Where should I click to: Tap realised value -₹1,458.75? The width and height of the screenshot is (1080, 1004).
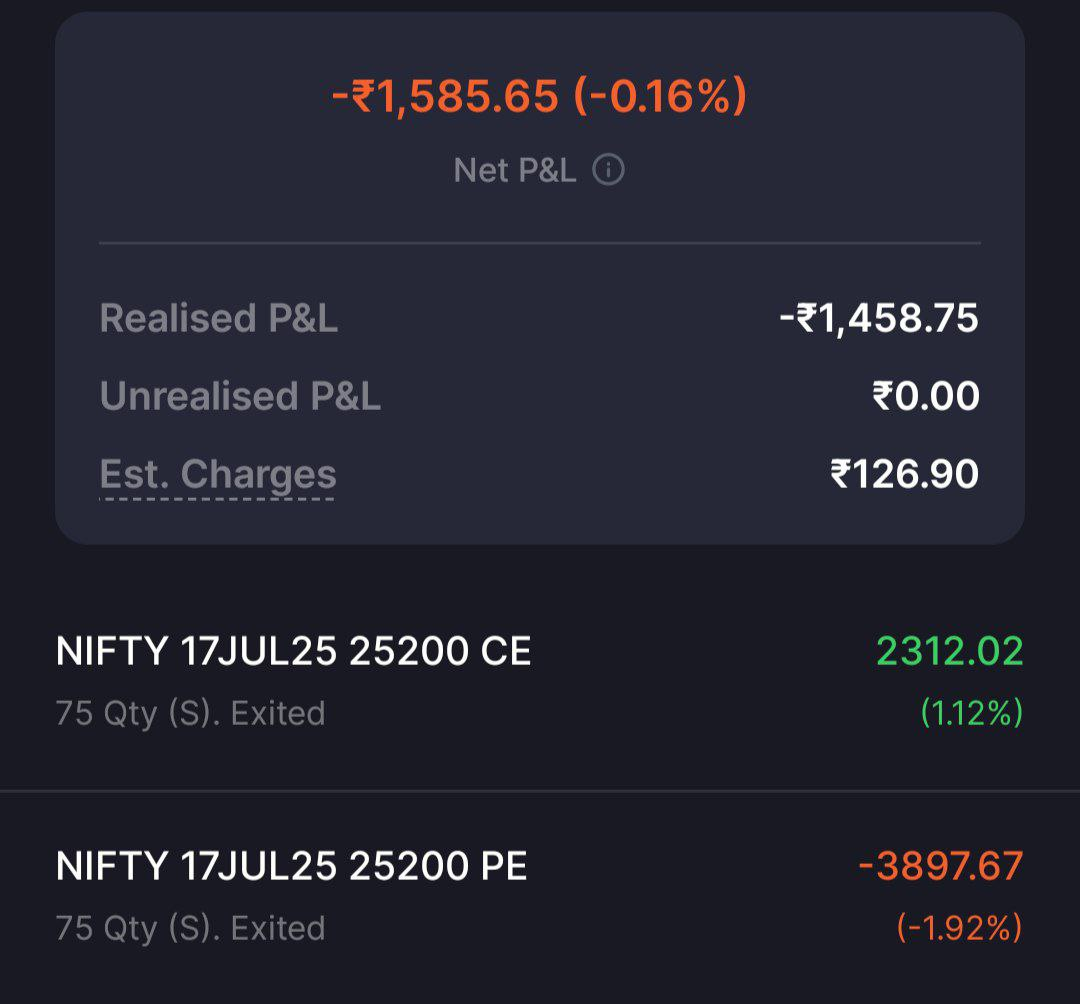coord(878,318)
